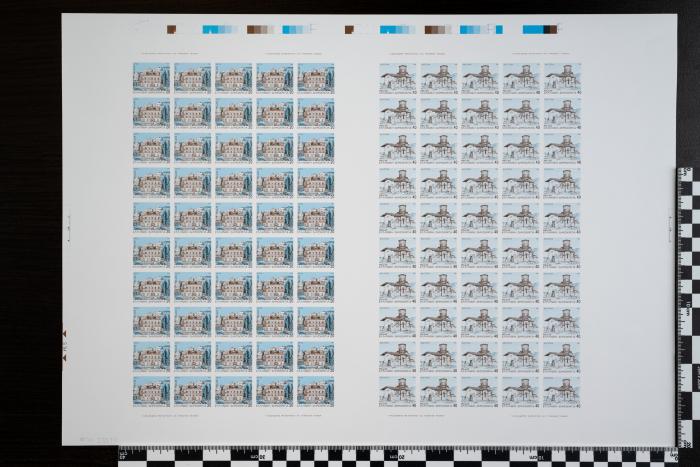Click the checkered scale ruler along the bottom edge
700x467 pixels.
click(x=398, y=457)
